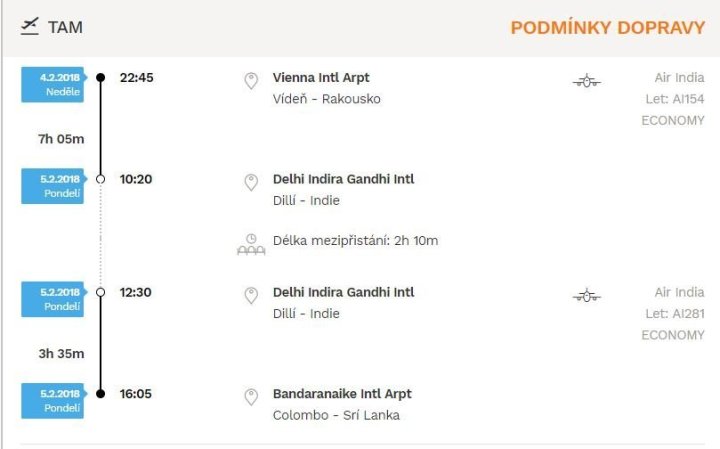Click airplane icon for flight AI281

coord(587,295)
